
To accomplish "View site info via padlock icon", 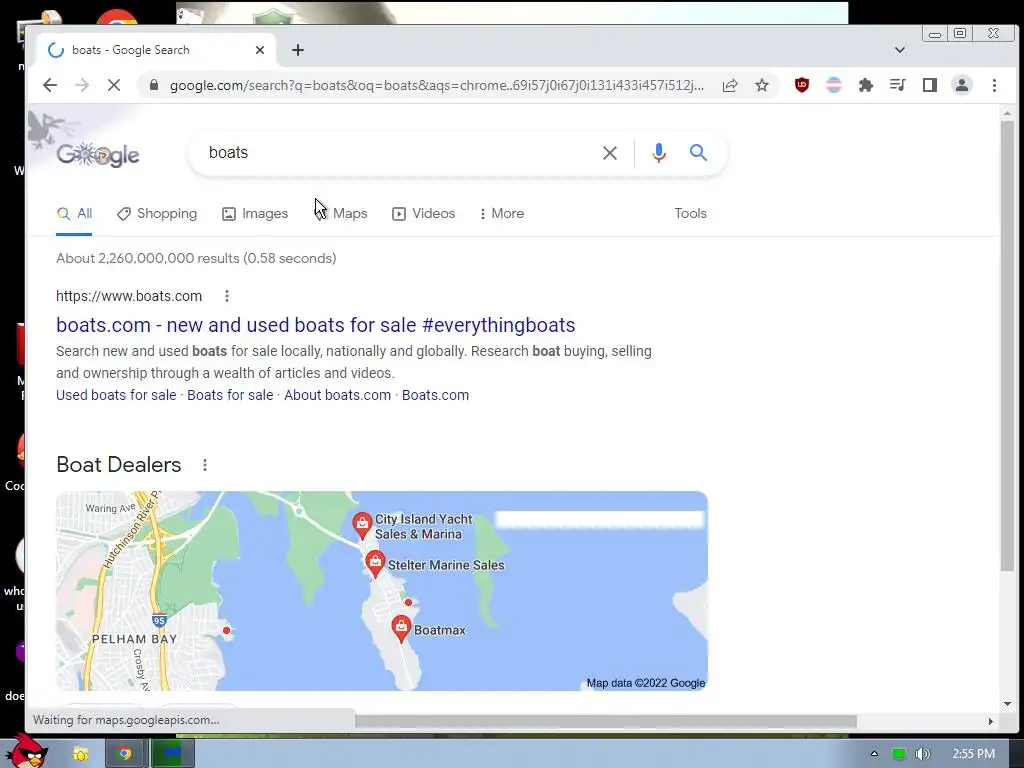I will [x=154, y=85].
